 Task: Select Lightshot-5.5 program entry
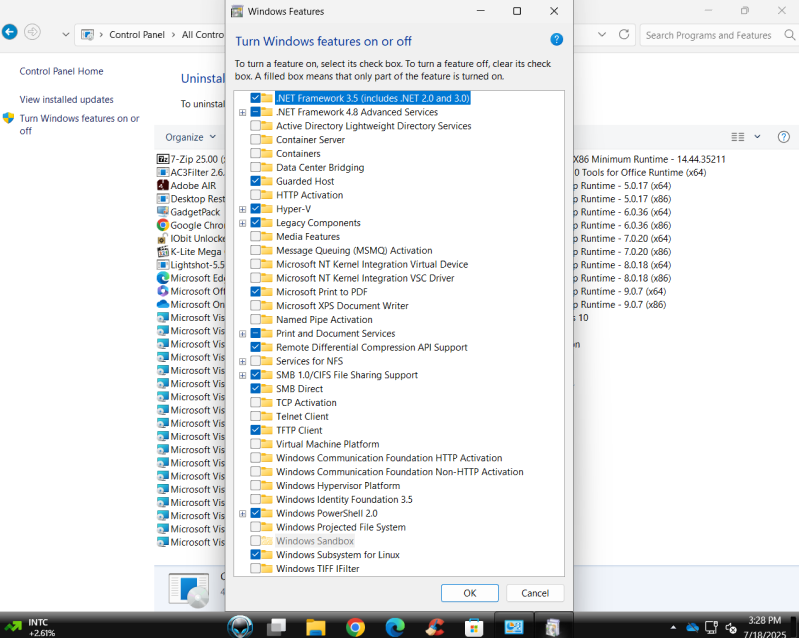click(191, 264)
